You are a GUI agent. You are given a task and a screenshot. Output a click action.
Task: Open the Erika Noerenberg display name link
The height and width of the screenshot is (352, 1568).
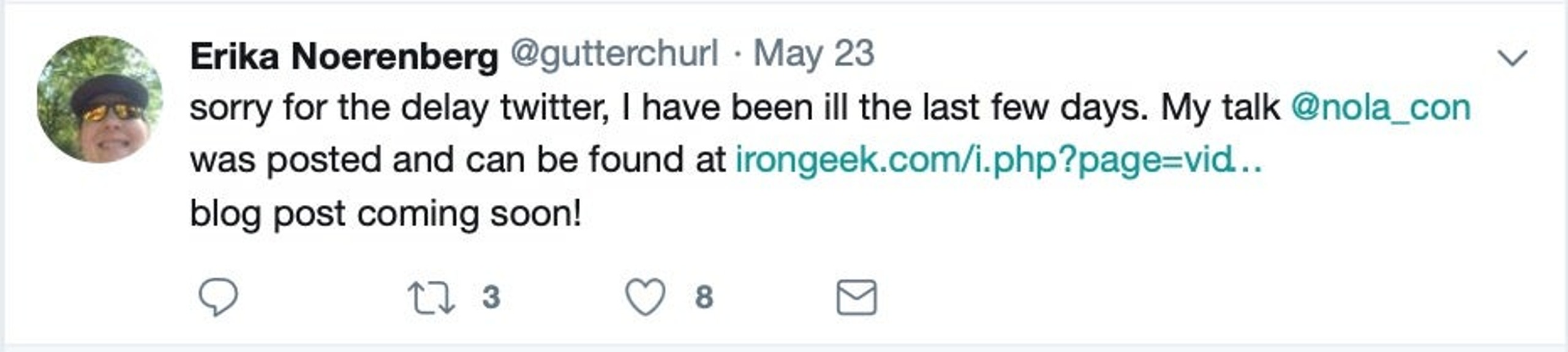click(344, 56)
